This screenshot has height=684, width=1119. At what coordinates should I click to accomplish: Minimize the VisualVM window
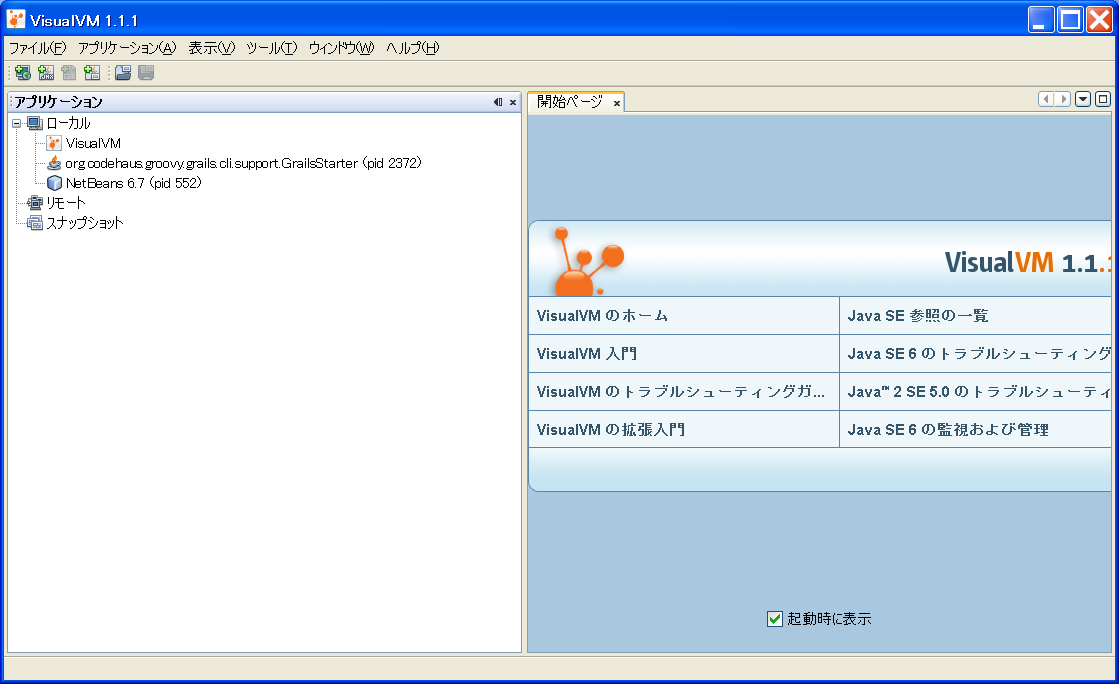[x=1041, y=20]
